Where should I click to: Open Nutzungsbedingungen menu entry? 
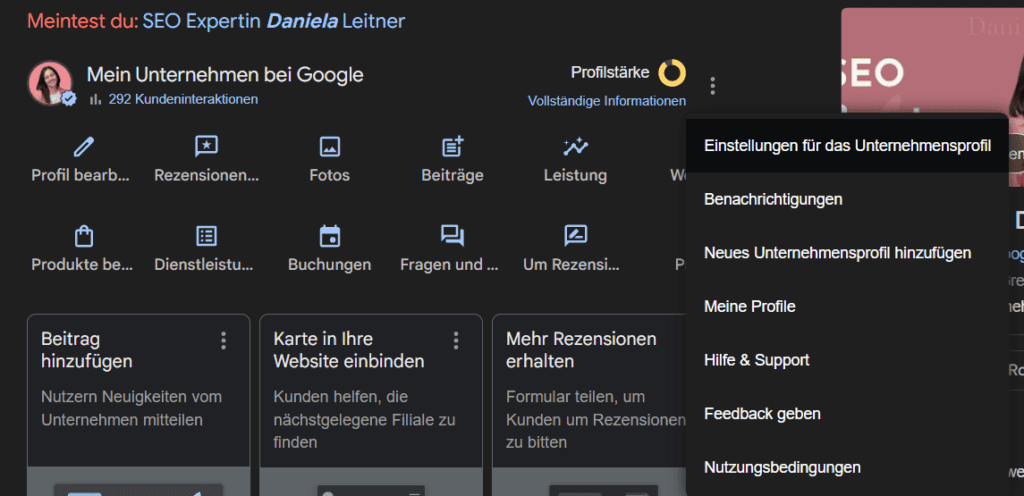[x=848, y=467]
